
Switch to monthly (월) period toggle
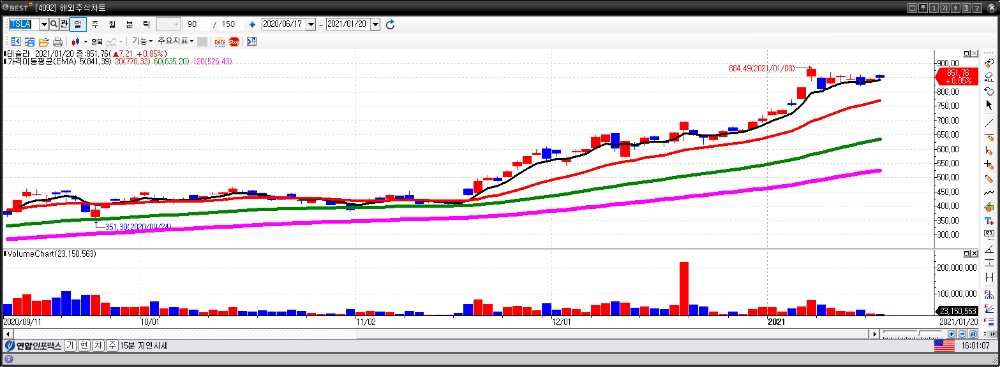(112, 24)
